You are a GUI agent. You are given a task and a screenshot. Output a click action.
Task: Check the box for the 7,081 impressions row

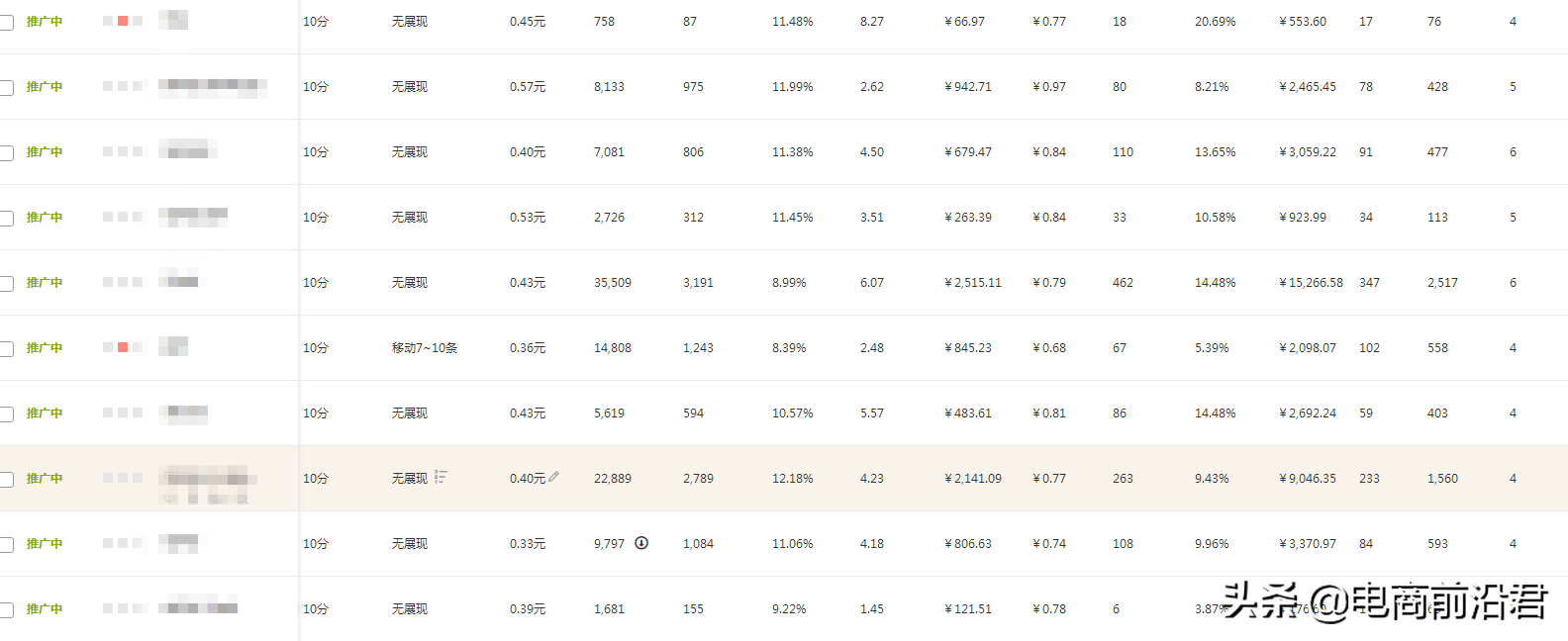coord(6,152)
